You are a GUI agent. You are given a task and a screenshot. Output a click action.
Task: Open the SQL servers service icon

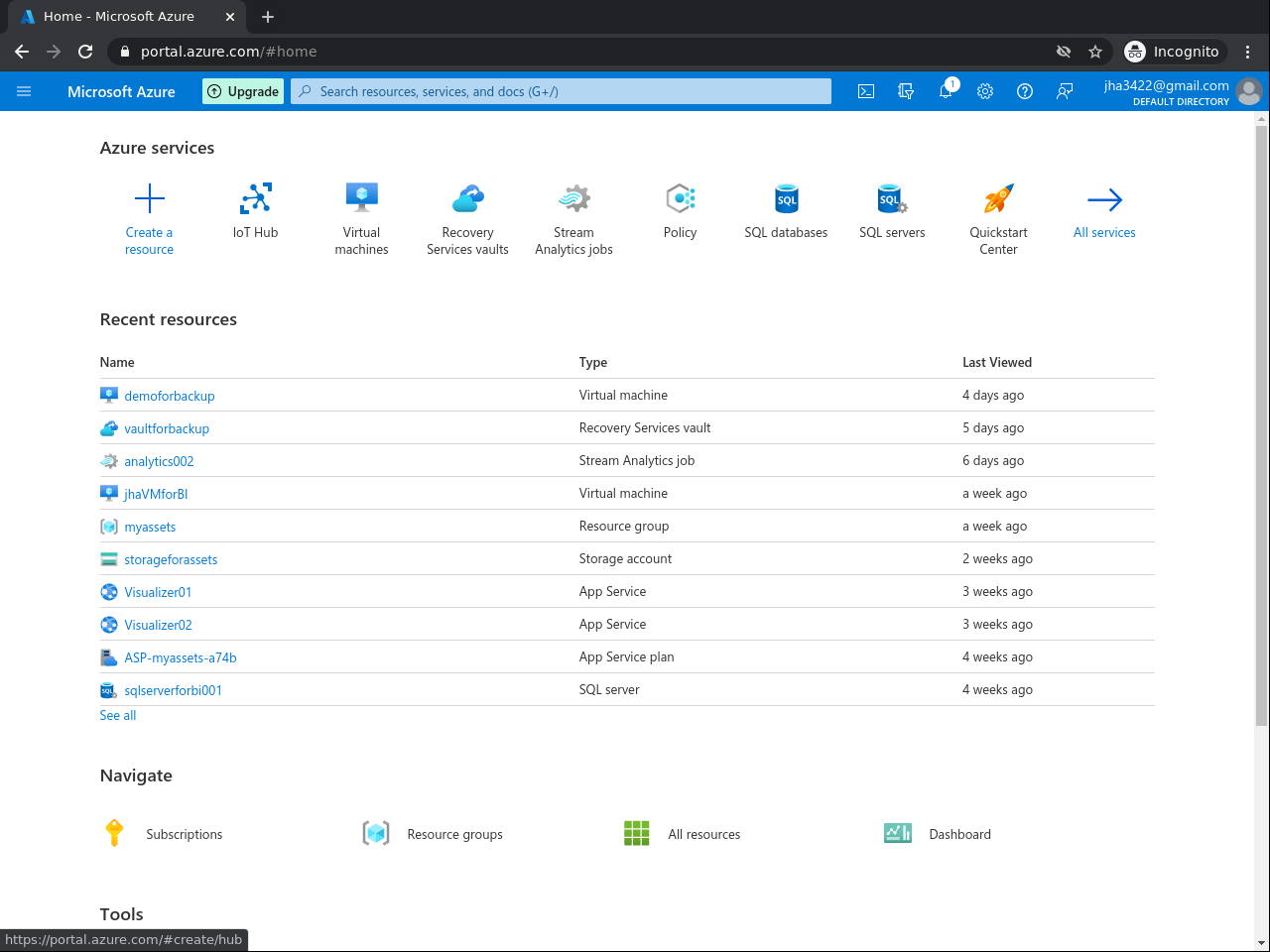point(892,198)
